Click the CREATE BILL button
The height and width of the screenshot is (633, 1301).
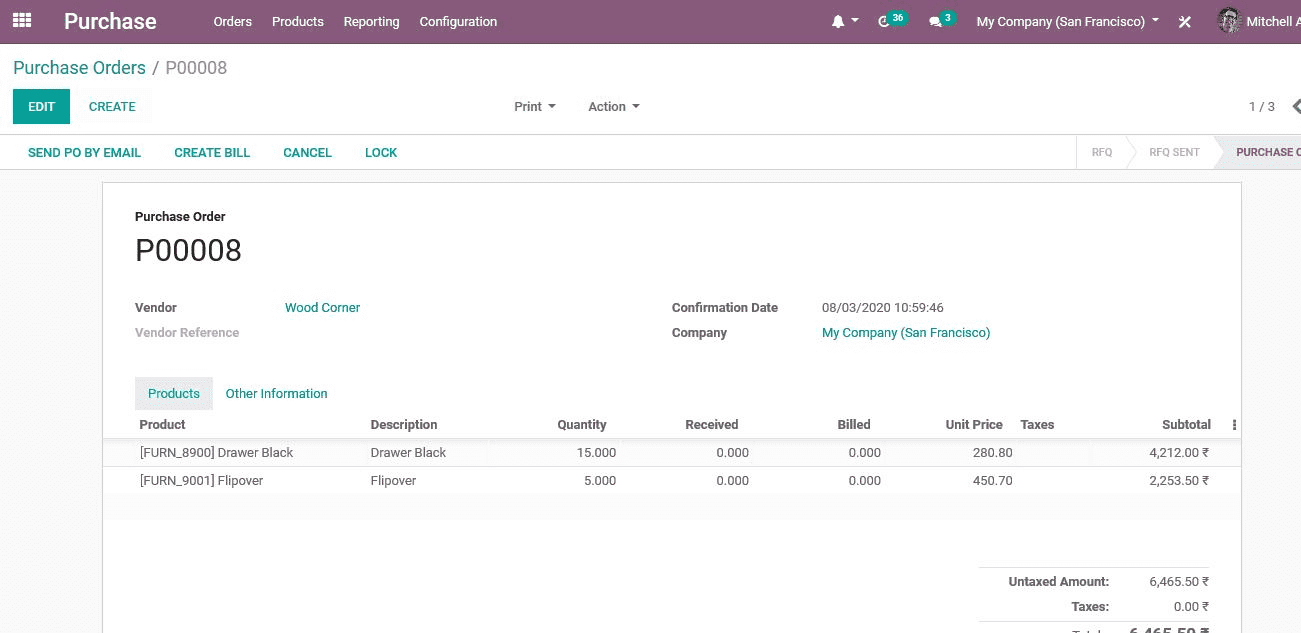pyautogui.click(x=212, y=153)
